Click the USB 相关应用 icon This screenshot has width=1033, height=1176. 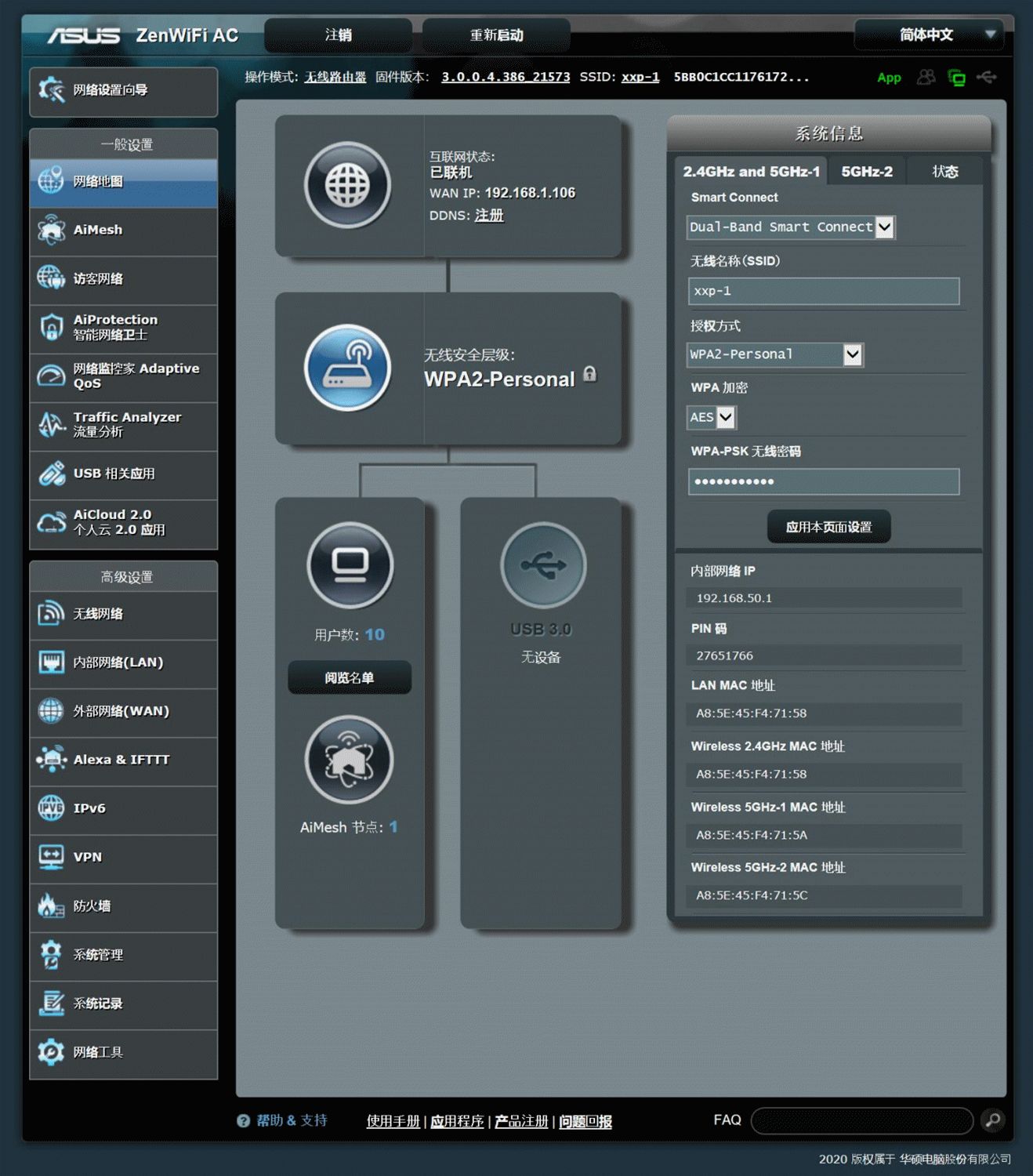(x=51, y=474)
